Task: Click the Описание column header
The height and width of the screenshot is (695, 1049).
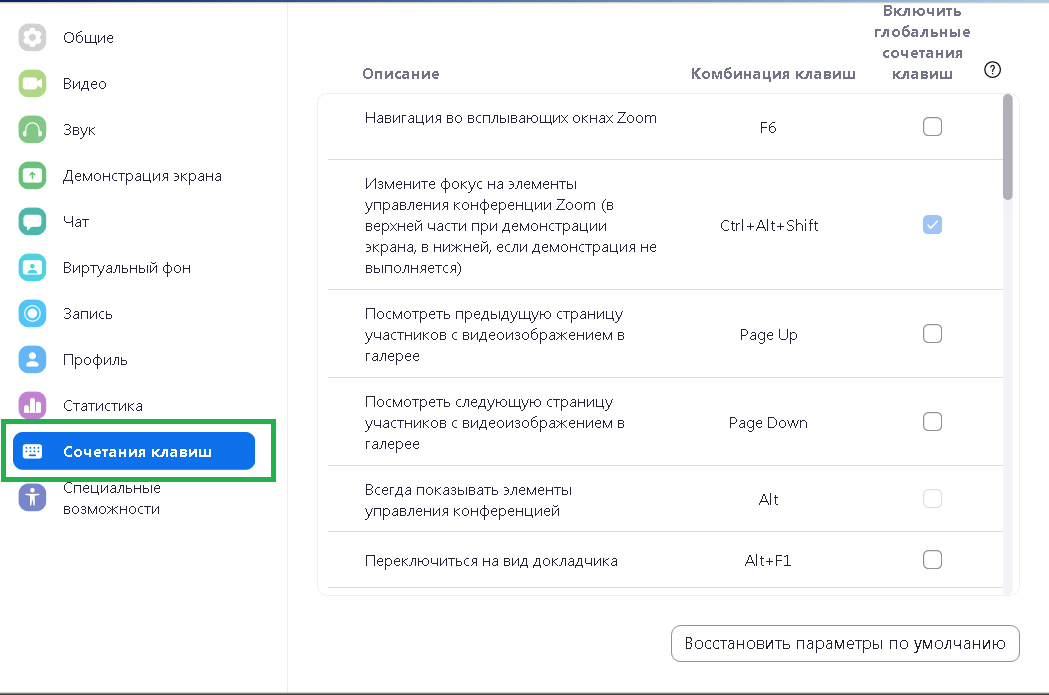Action: [401, 74]
